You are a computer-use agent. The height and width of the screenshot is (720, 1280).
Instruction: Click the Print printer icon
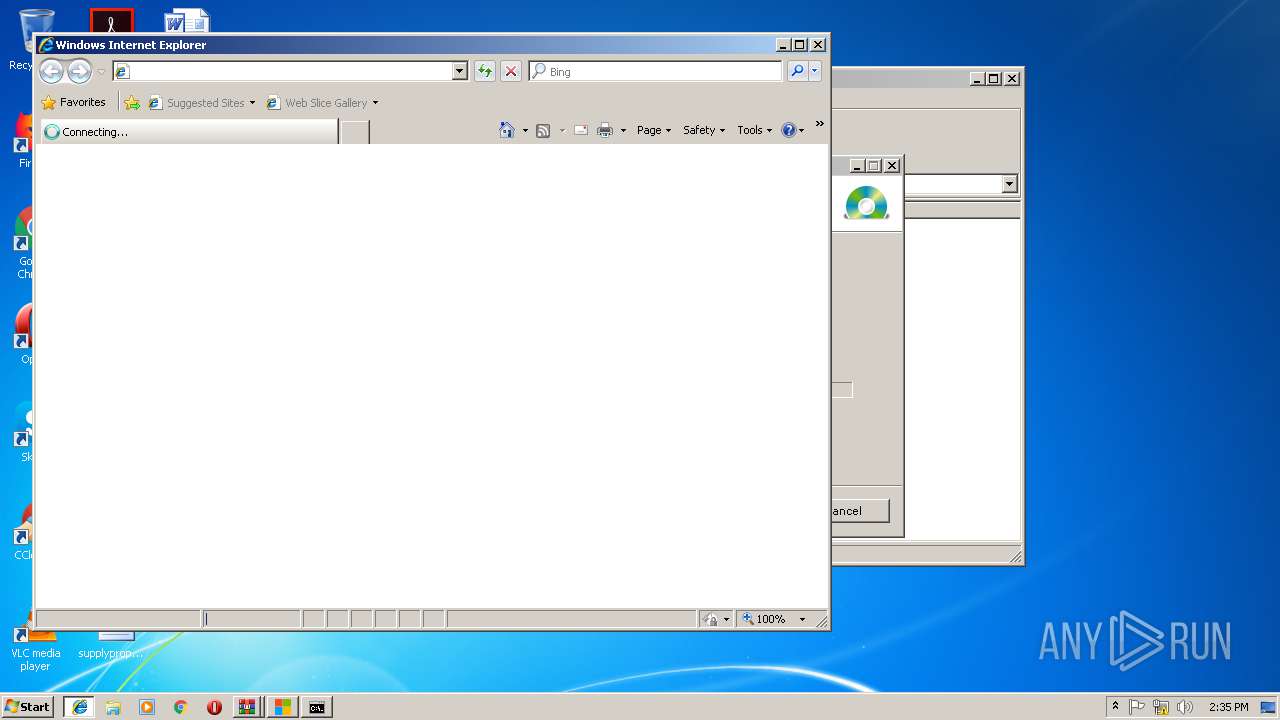coord(605,130)
